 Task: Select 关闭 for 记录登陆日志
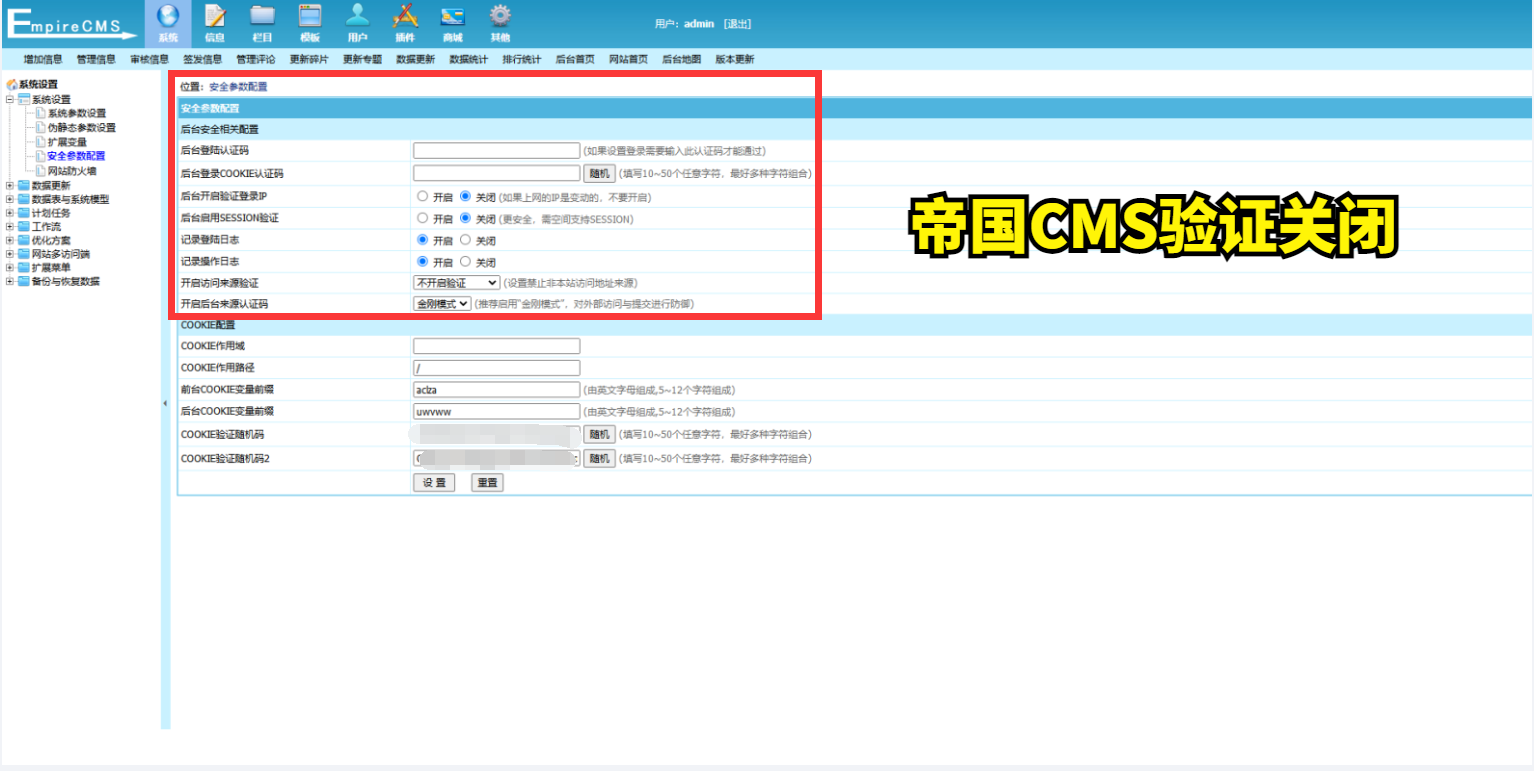point(465,240)
